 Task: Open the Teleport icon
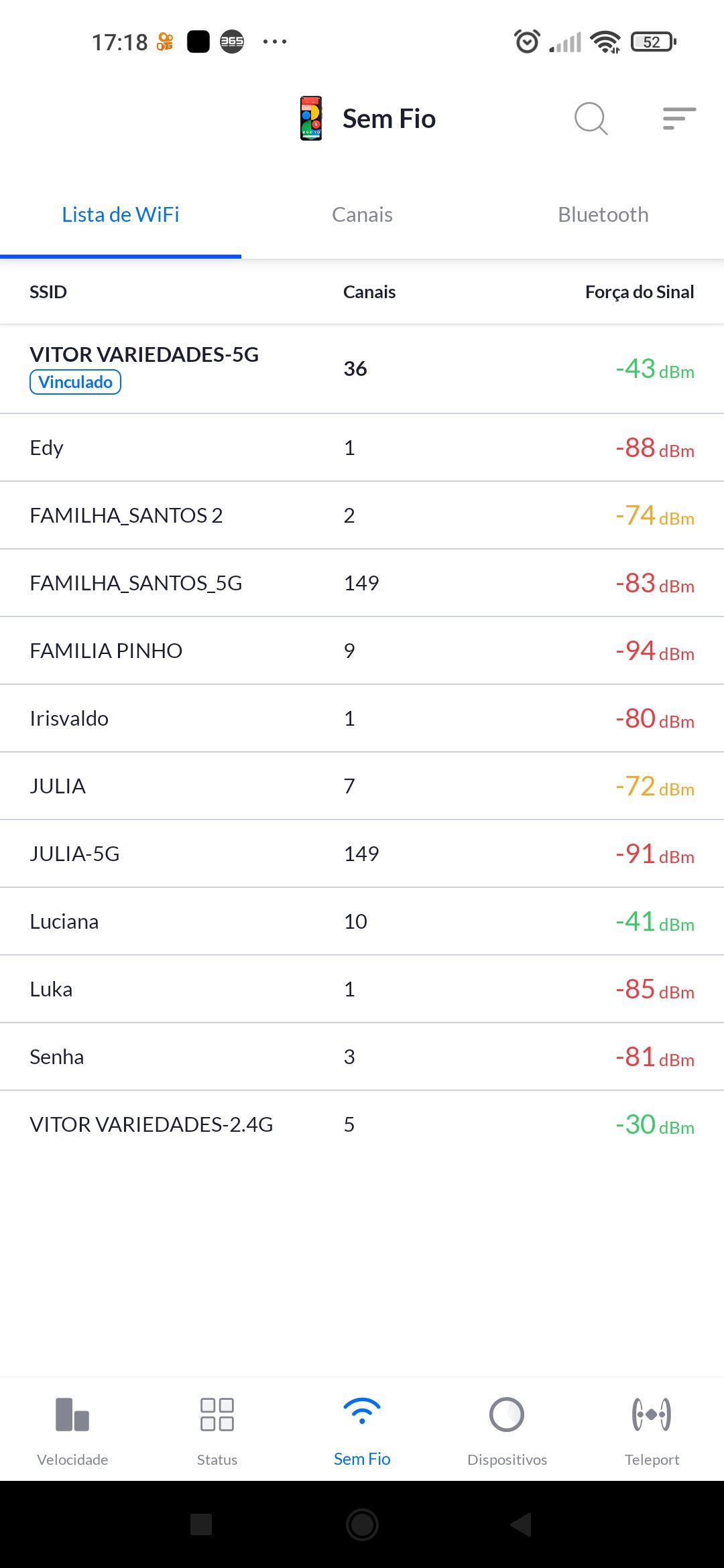click(652, 1415)
